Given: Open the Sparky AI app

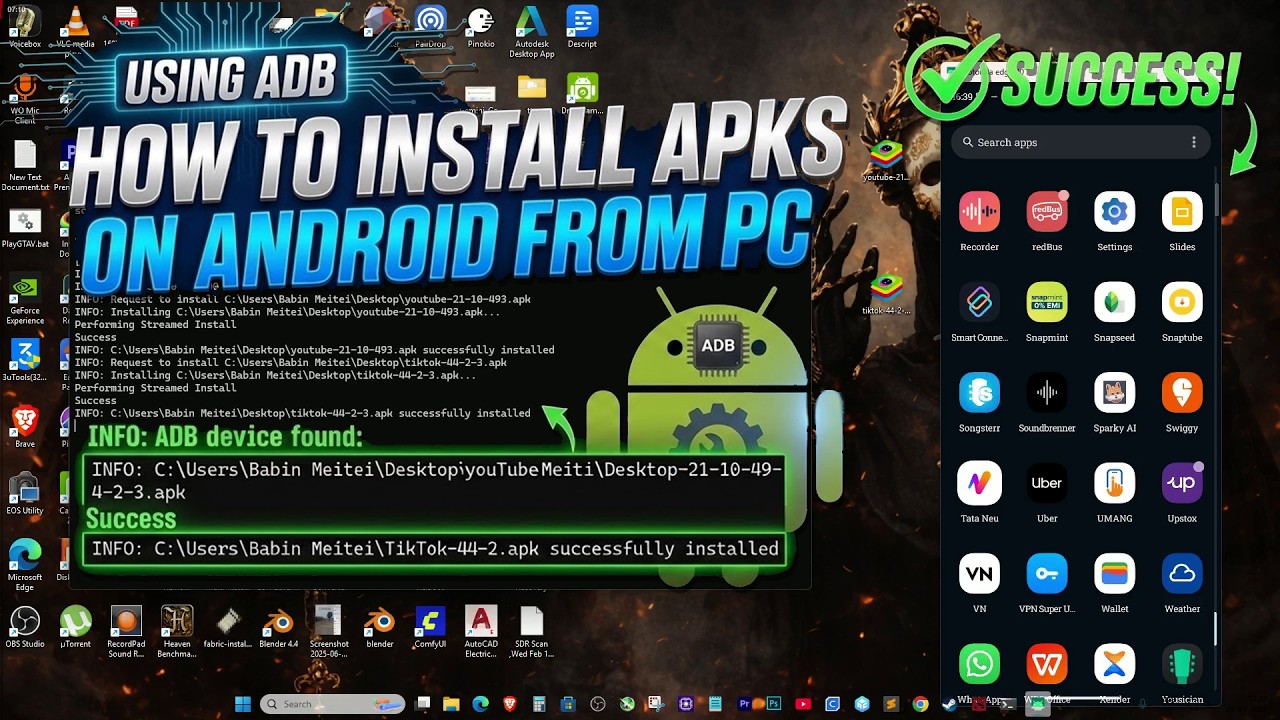Looking at the screenshot, I should [x=1114, y=393].
